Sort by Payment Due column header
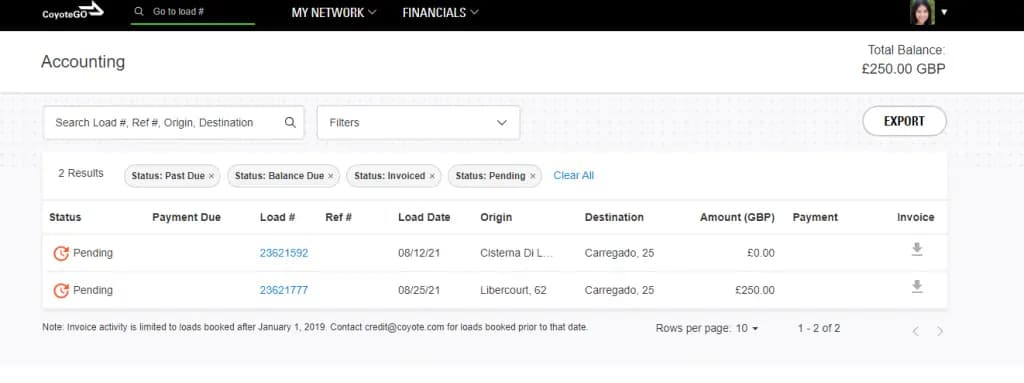Screen dimensions: 1024x383 [186, 217]
